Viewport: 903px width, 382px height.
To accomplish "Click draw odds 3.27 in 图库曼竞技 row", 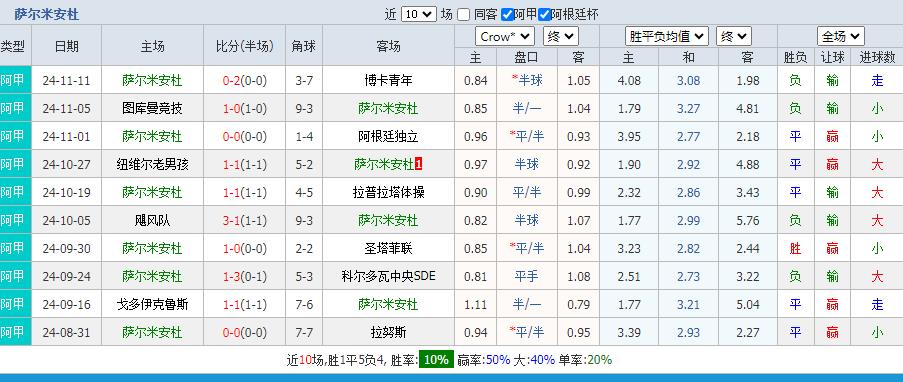I will [688, 108].
